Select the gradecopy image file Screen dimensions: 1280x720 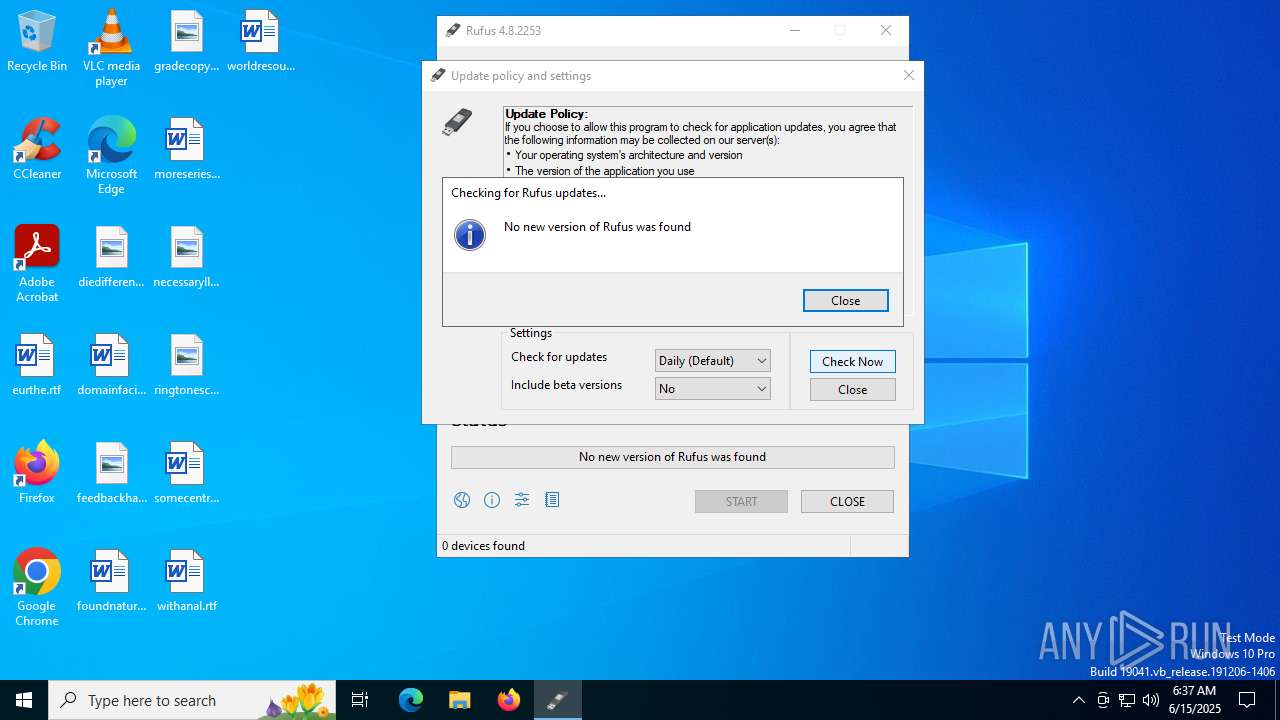click(x=186, y=42)
